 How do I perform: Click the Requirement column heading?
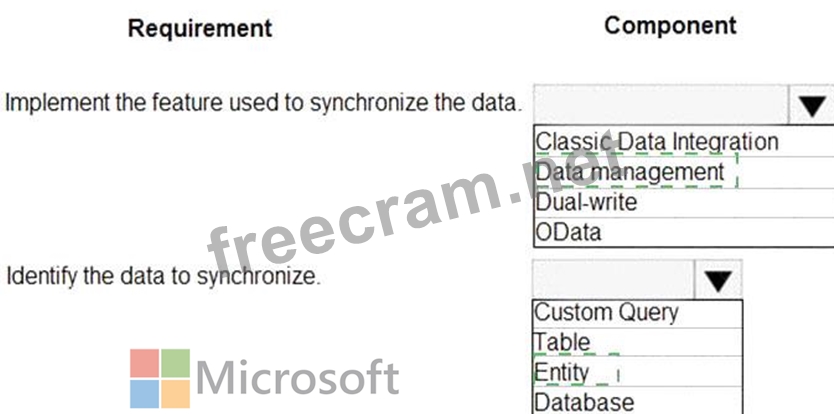[200, 28]
